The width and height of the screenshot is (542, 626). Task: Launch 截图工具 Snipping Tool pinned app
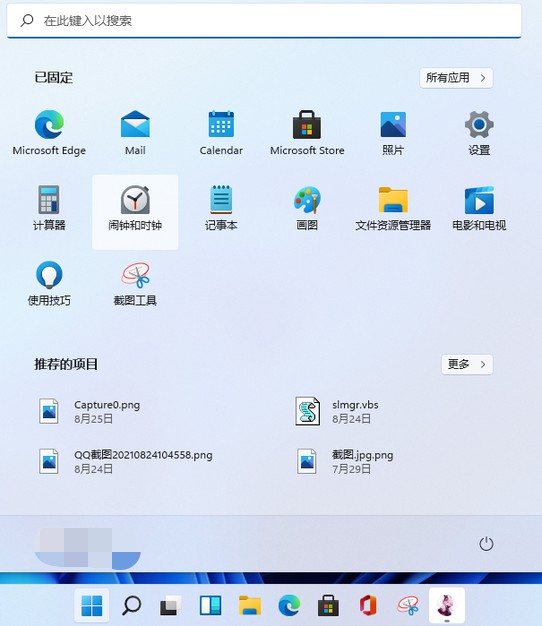point(135,283)
